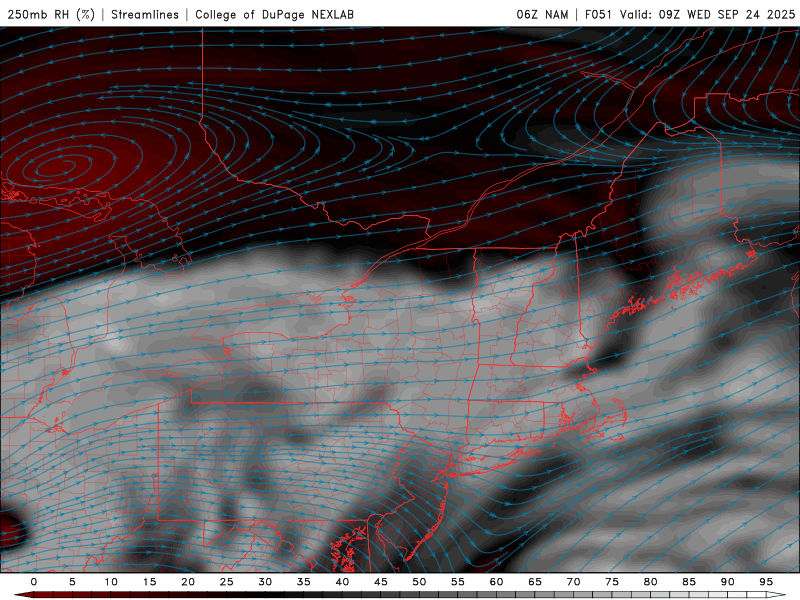Click the "50" value on the color scale
Viewport: 800px width, 600px height.
419,582
